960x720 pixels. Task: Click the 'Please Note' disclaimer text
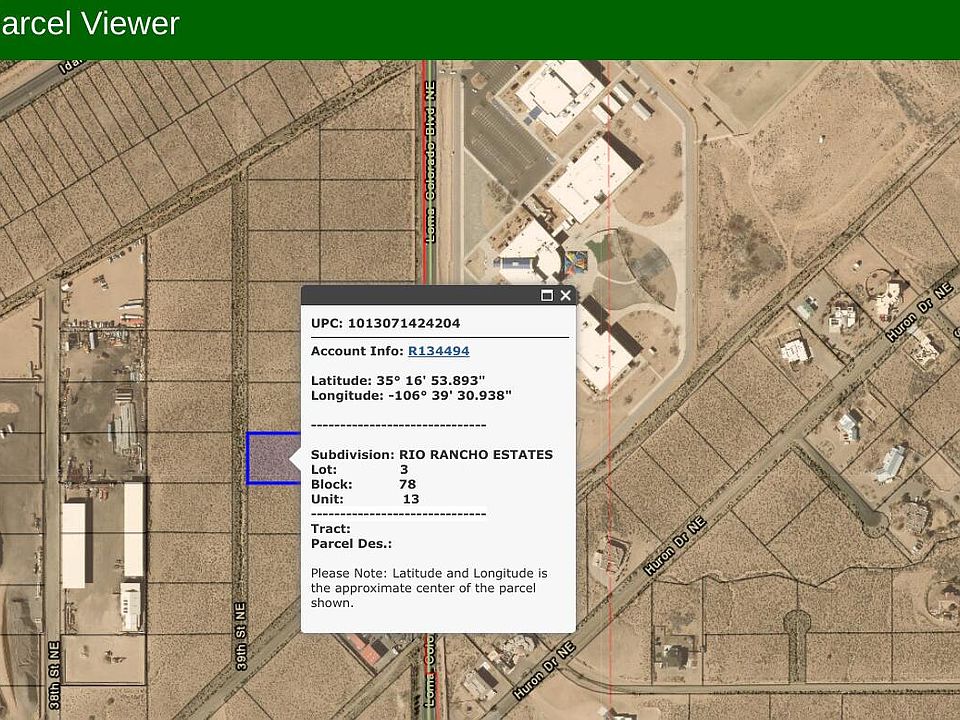429,588
